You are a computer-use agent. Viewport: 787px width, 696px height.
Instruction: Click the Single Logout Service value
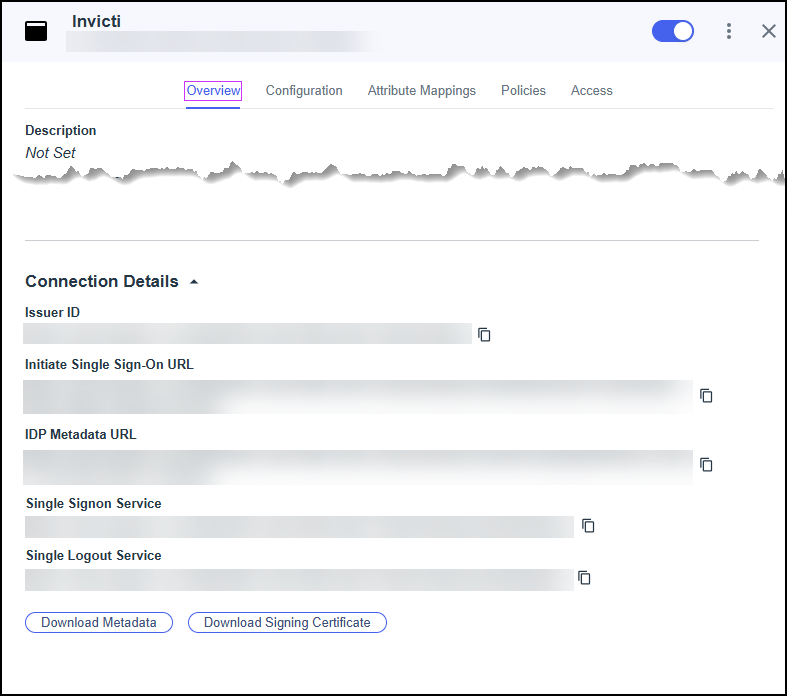[299, 580]
